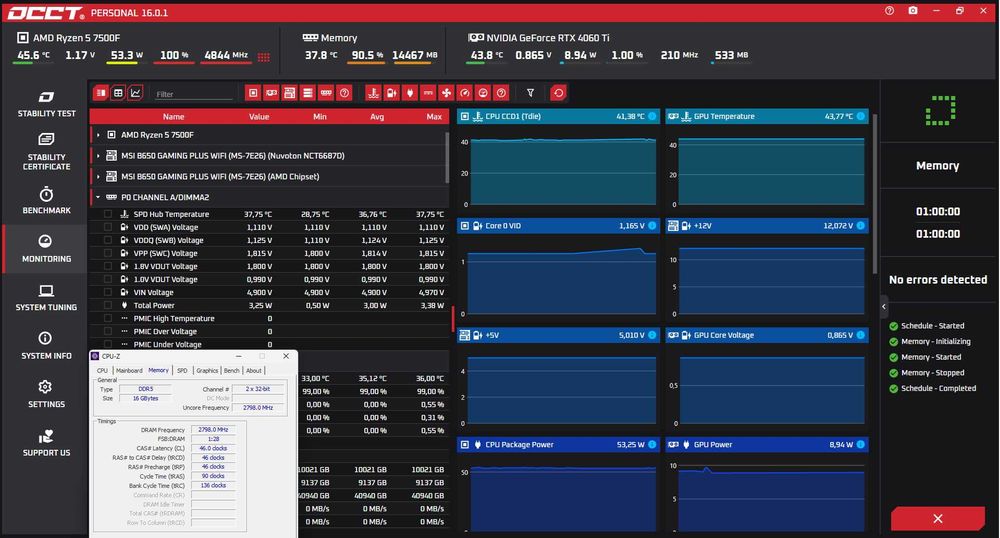Open the Mainboard tab in CPU-Z
1000x538 pixels.
(129, 370)
